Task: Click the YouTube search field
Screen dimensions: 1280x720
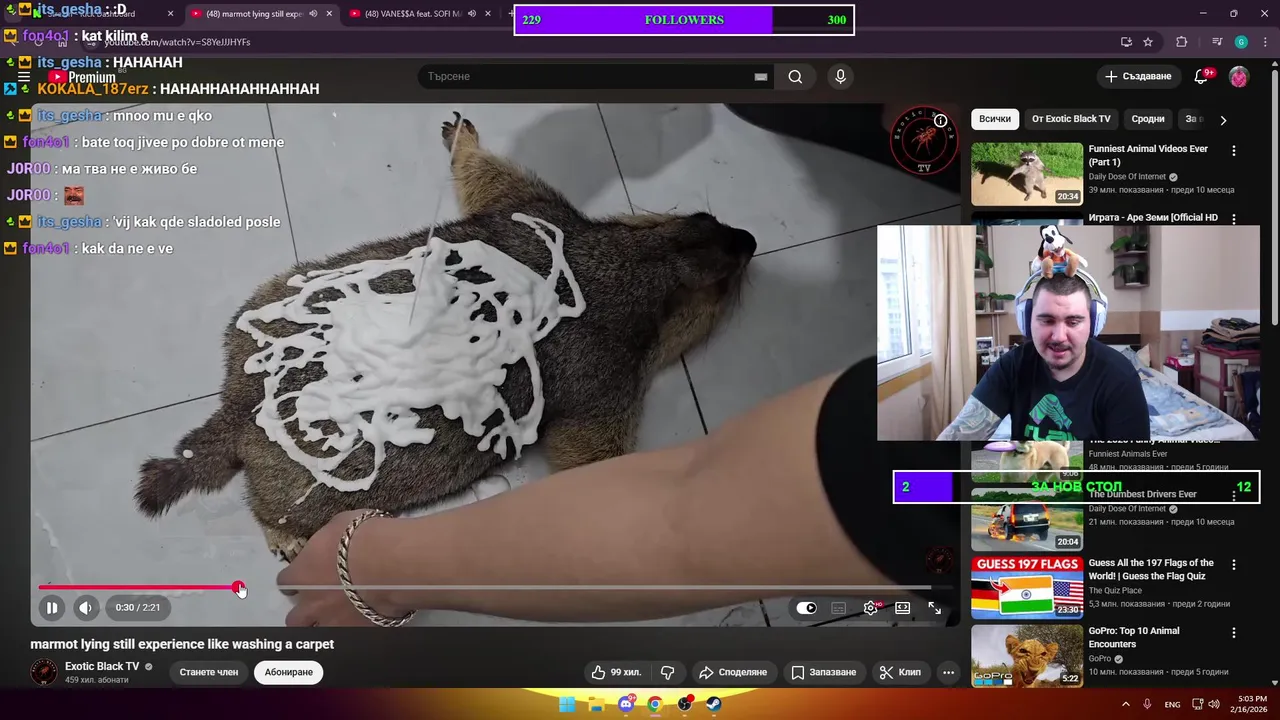Action: [585, 76]
